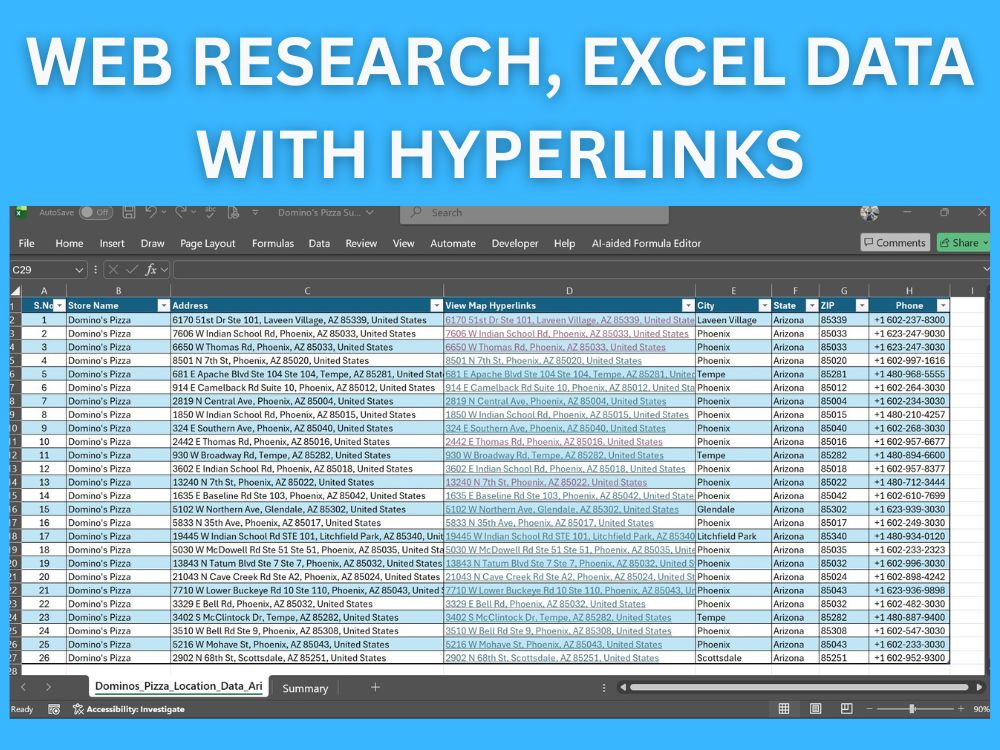
Task: Click the Excel app icon in title bar
Action: 21,212
